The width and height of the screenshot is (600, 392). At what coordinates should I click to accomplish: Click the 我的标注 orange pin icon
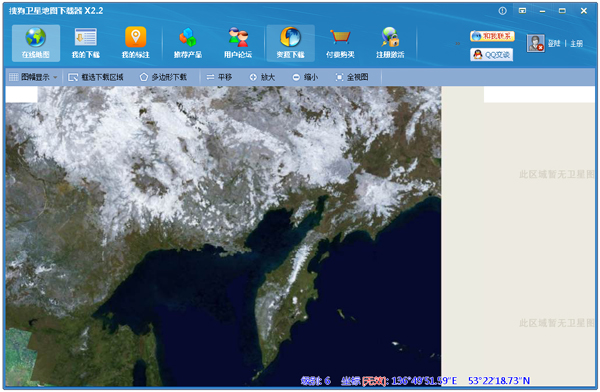[135, 37]
